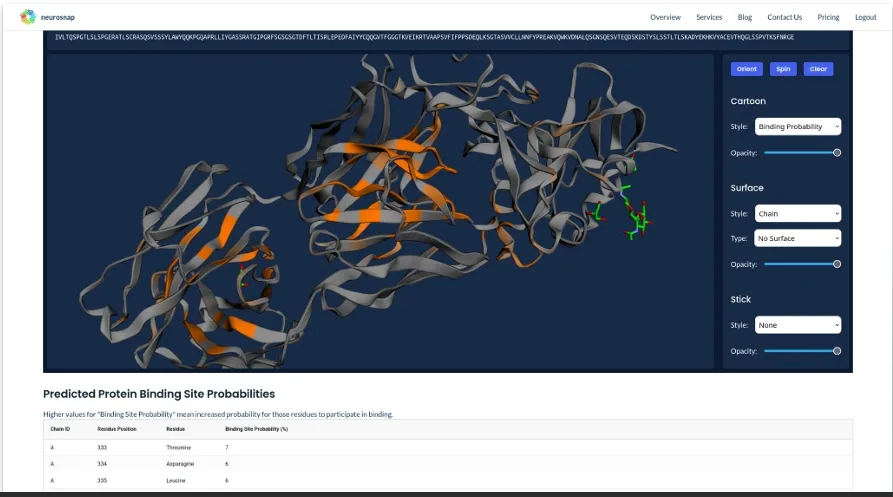893x497 pixels.
Task: Select the Threonine residue cell
Action: (178, 447)
